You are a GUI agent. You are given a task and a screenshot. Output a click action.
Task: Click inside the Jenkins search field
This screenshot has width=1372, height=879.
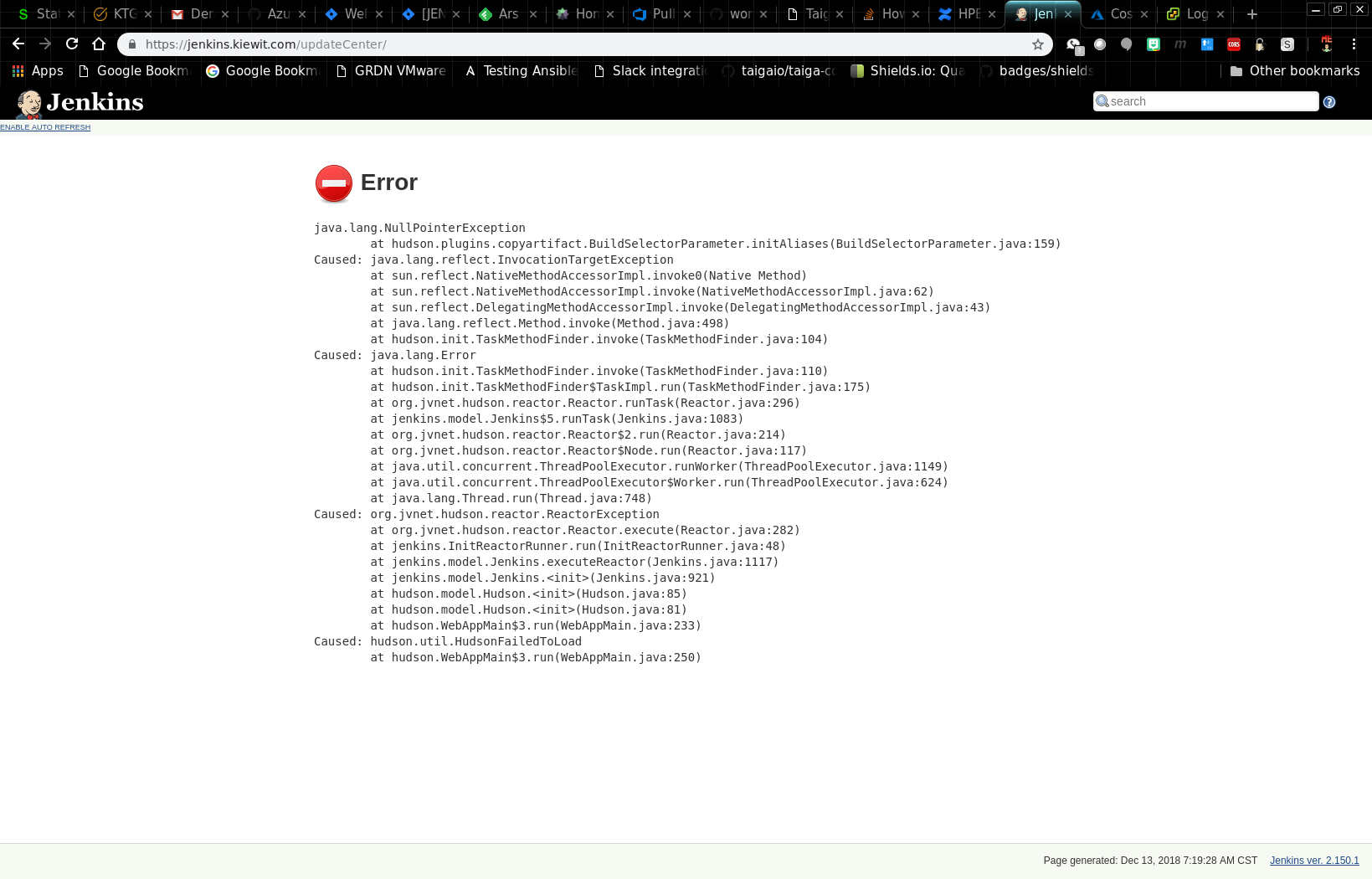pos(1205,101)
